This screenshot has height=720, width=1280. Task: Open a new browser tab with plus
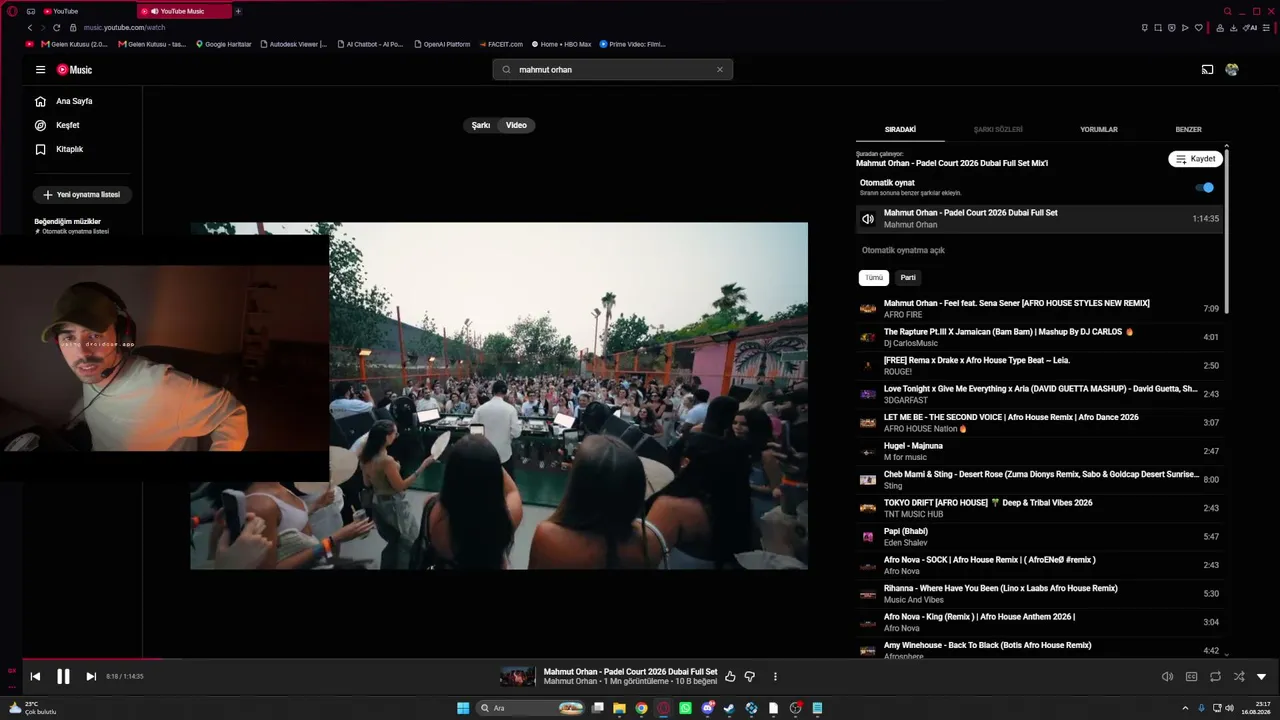click(238, 11)
